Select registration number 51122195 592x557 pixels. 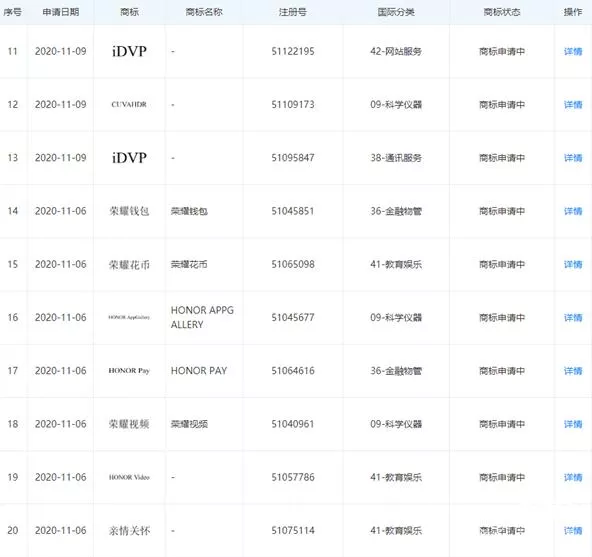point(293,51)
